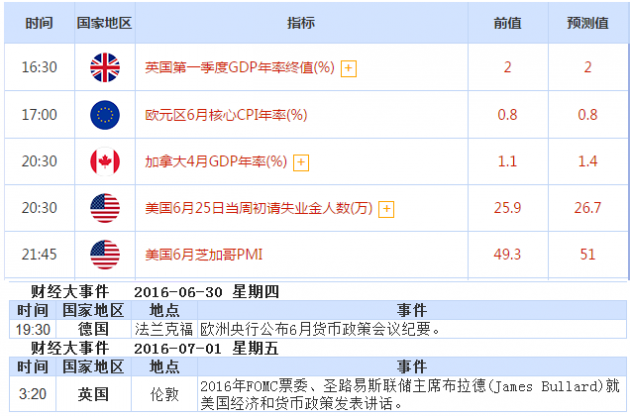Click the 预测值 column header
Screen dimensions: 630x419
coord(587,23)
